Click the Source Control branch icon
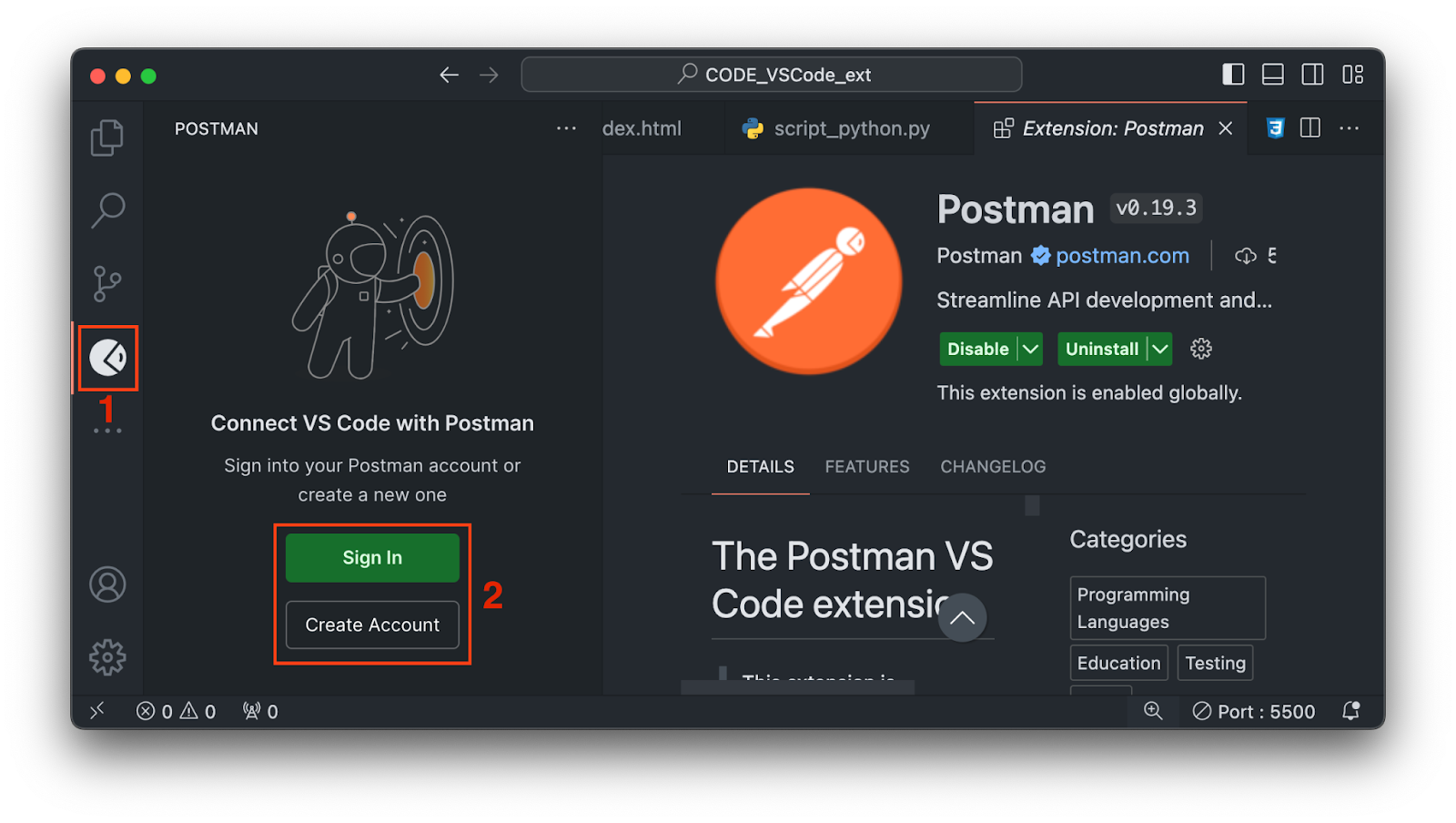 pyautogui.click(x=106, y=282)
